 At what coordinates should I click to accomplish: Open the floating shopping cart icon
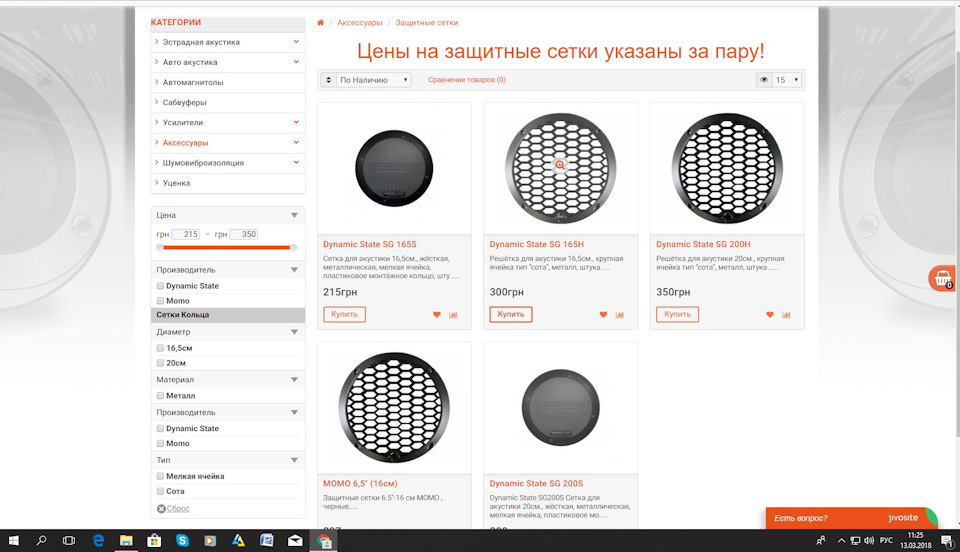942,278
